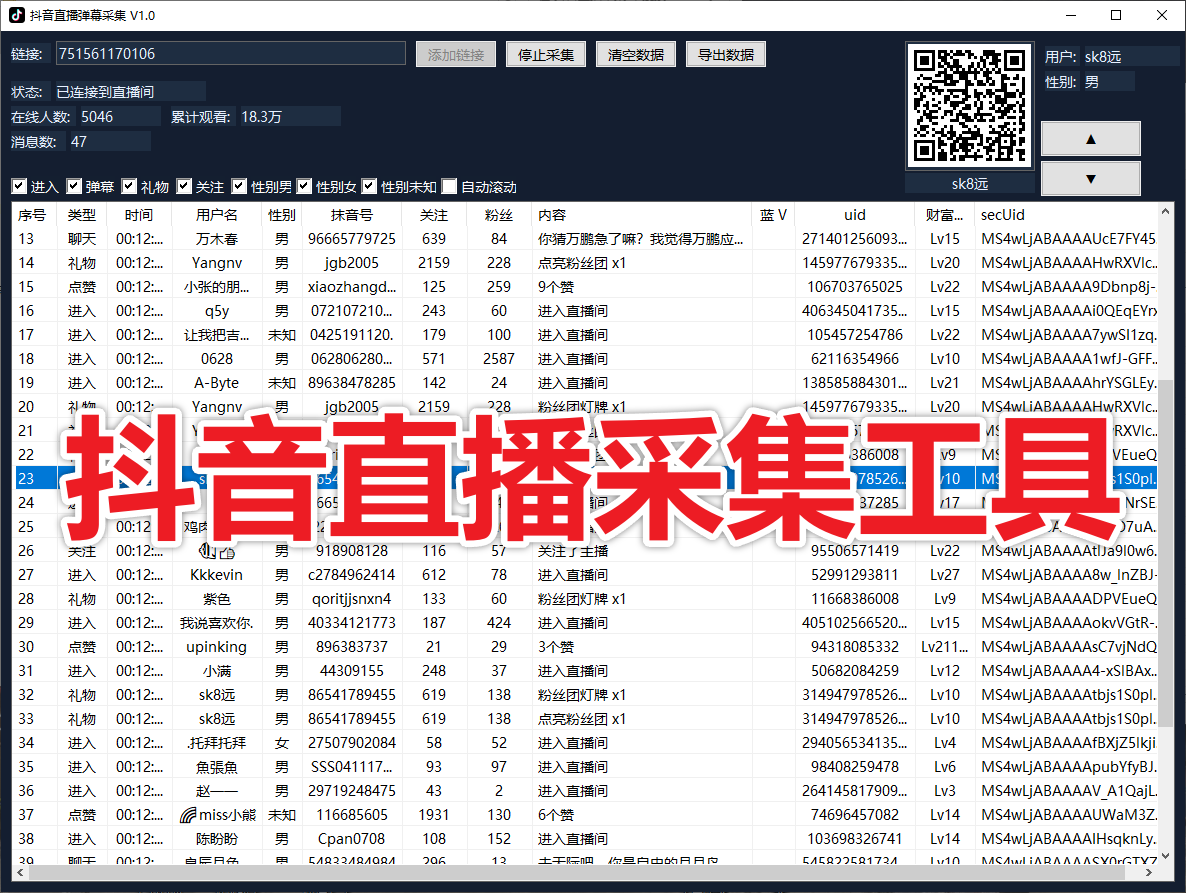Disable the 礼物 gift filter checkbox
The image size is (1186, 893).
(130, 186)
